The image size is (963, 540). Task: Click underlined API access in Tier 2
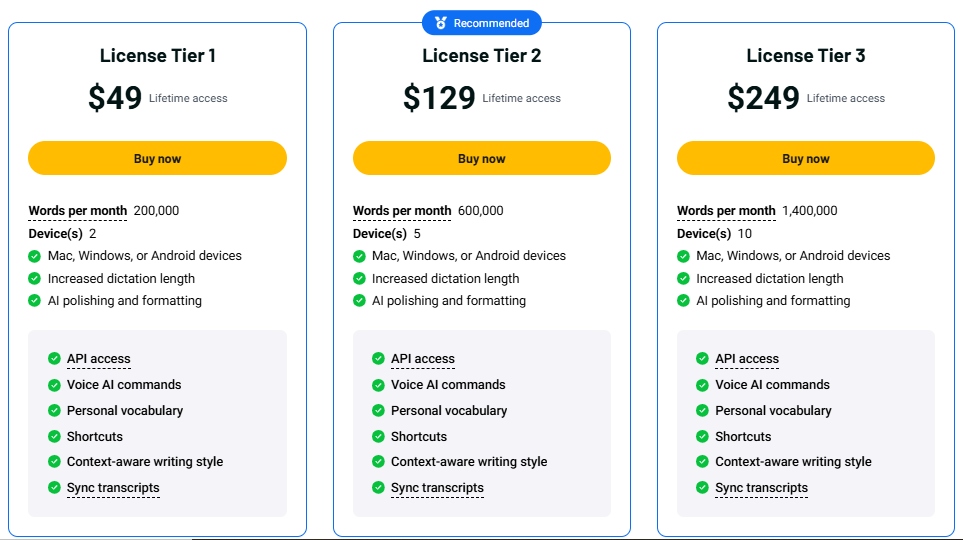[422, 359]
